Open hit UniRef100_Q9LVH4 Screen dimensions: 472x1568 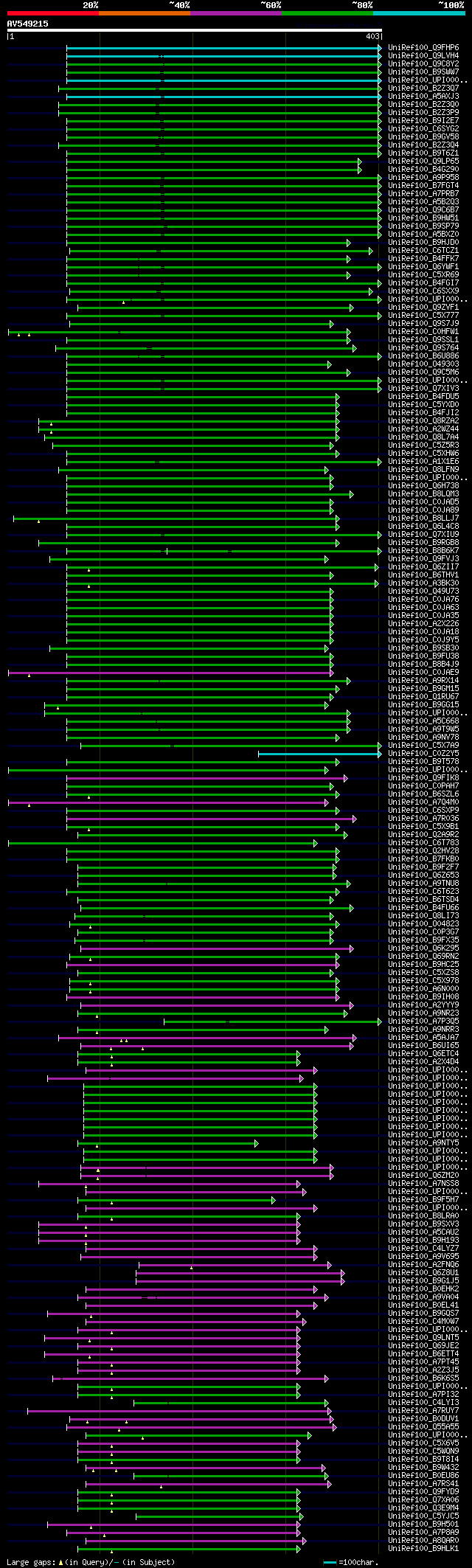click(423, 55)
